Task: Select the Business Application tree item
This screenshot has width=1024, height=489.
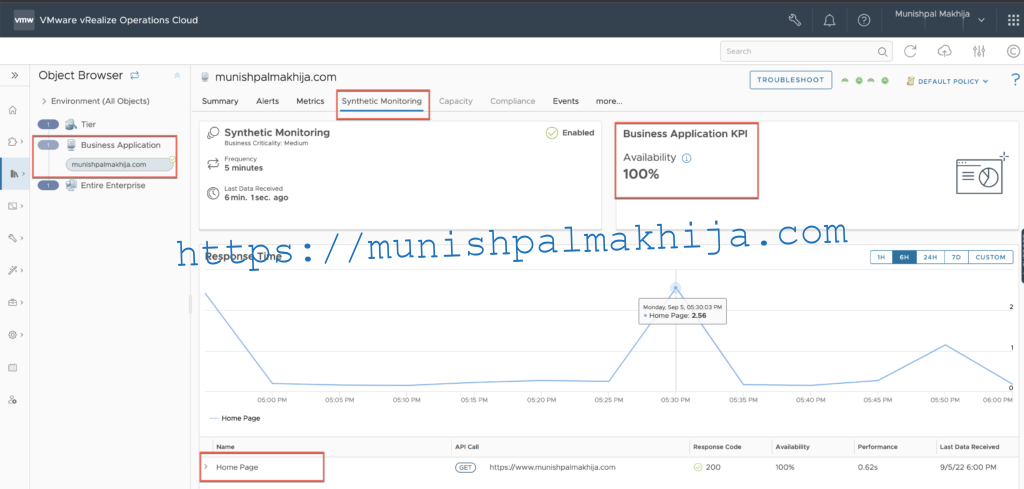Action: point(120,145)
